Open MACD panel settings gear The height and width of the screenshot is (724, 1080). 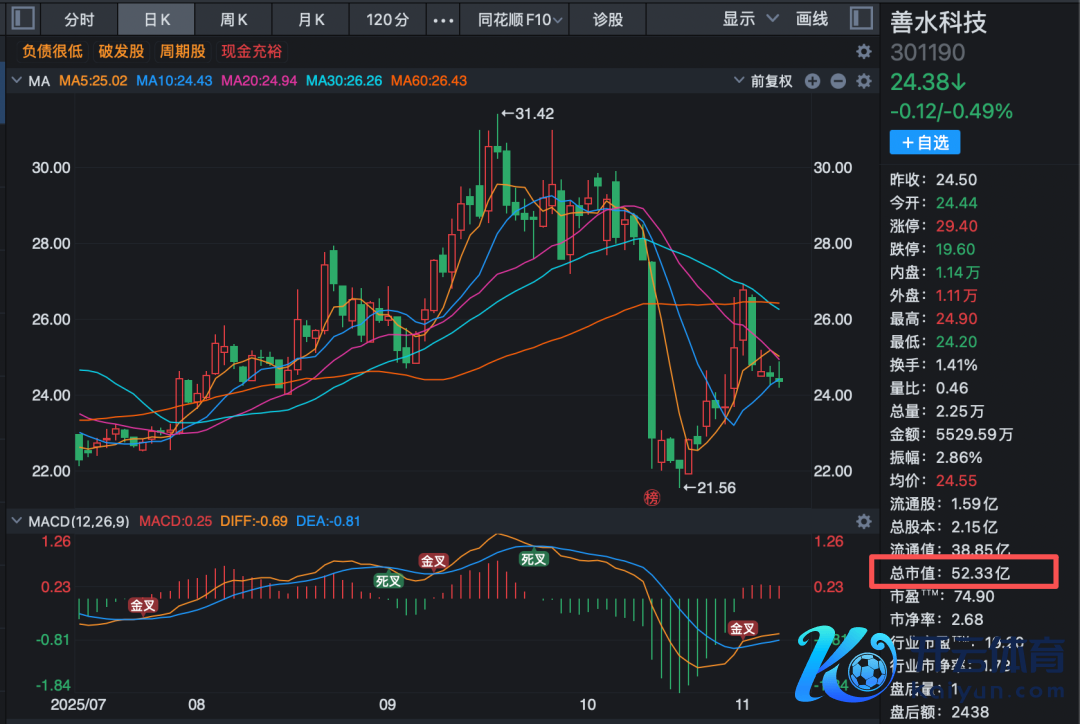coord(864,521)
